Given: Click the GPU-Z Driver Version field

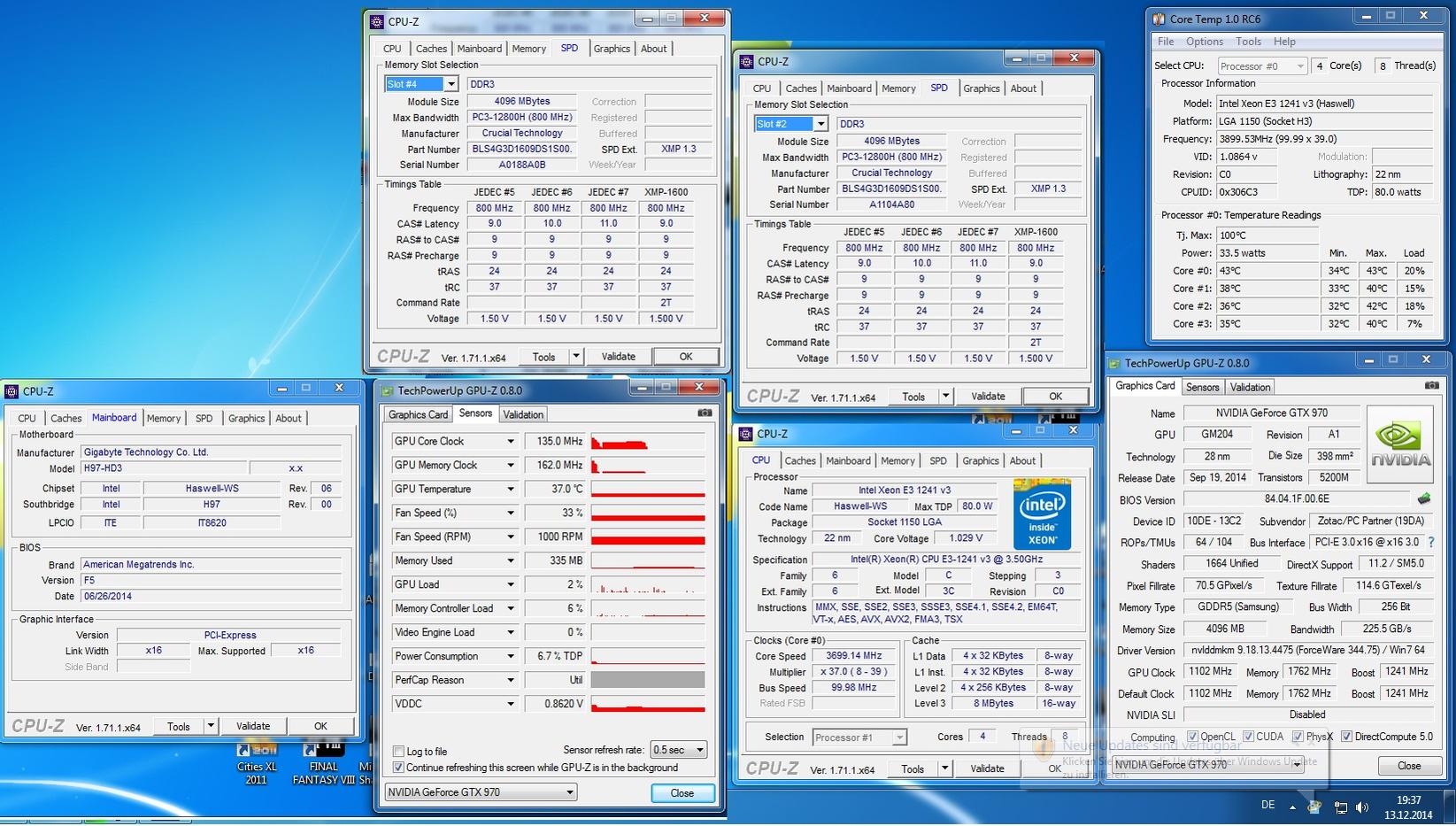Looking at the screenshot, I should click(x=1307, y=650).
